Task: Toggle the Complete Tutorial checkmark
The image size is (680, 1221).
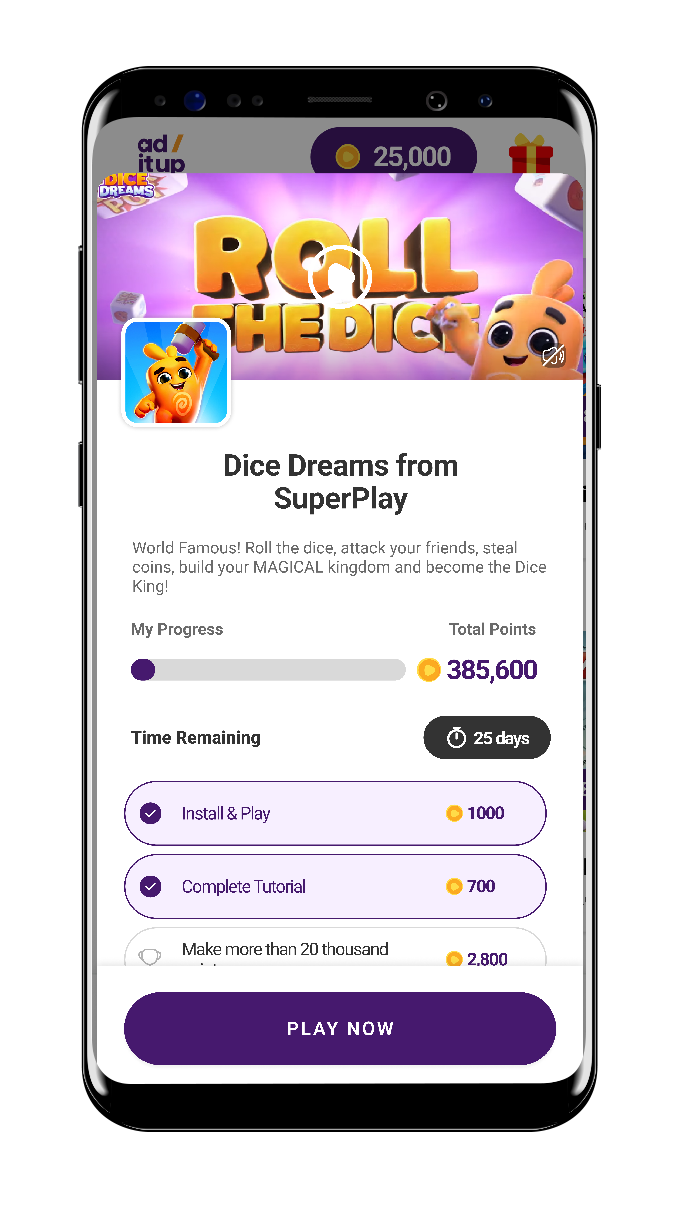Action: [151, 886]
